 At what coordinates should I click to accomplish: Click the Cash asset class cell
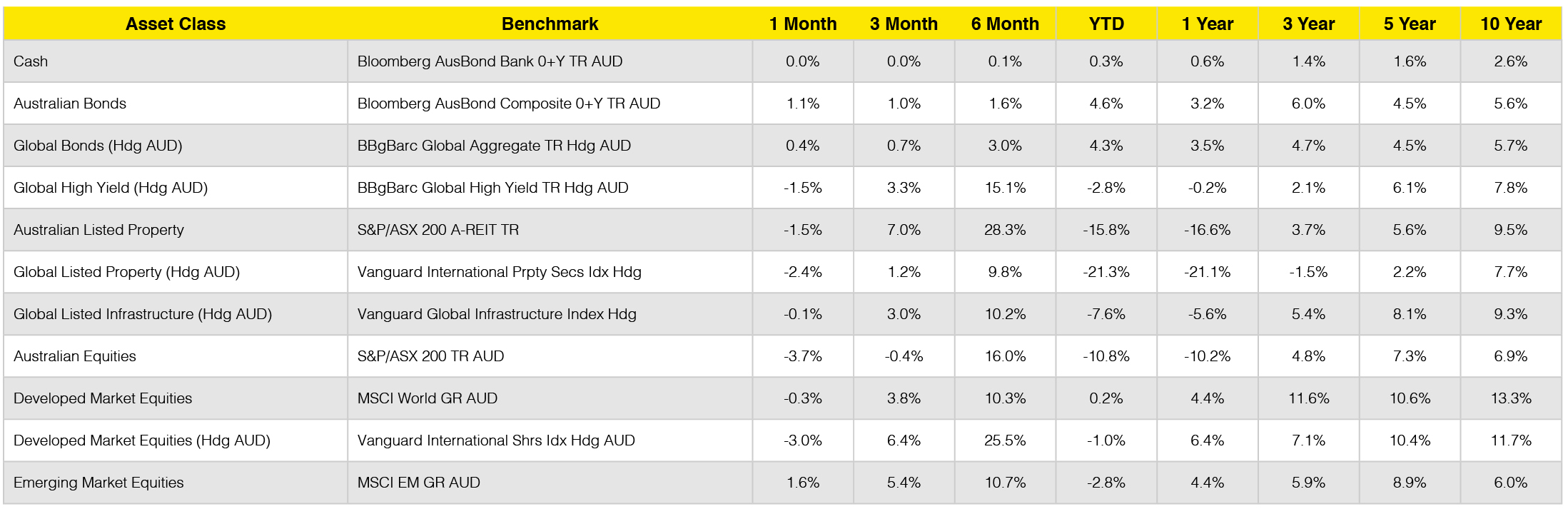click(31, 61)
